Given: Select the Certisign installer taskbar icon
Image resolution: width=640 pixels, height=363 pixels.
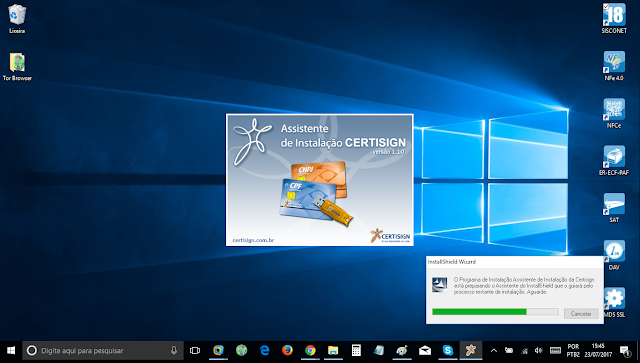Looking at the screenshot, I should tap(471, 351).
